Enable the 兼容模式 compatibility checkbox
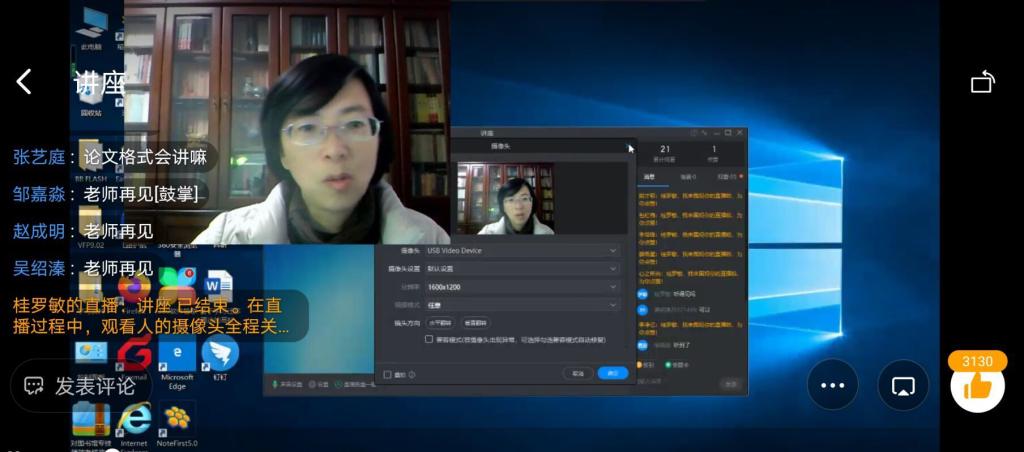The width and height of the screenshot is (1024, 452). 429,339
